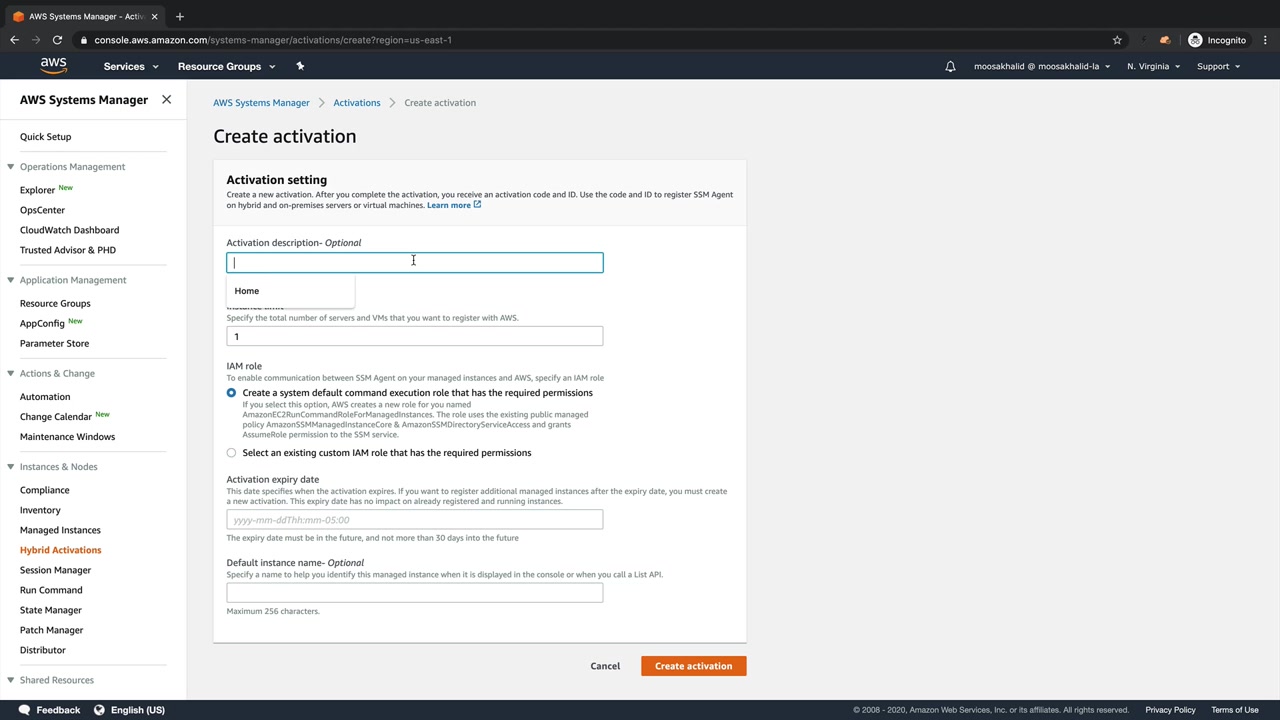Click the external link icon next to Learn more
The width and height of the screenshot is (1280, 720).
[x=477, y=205]
